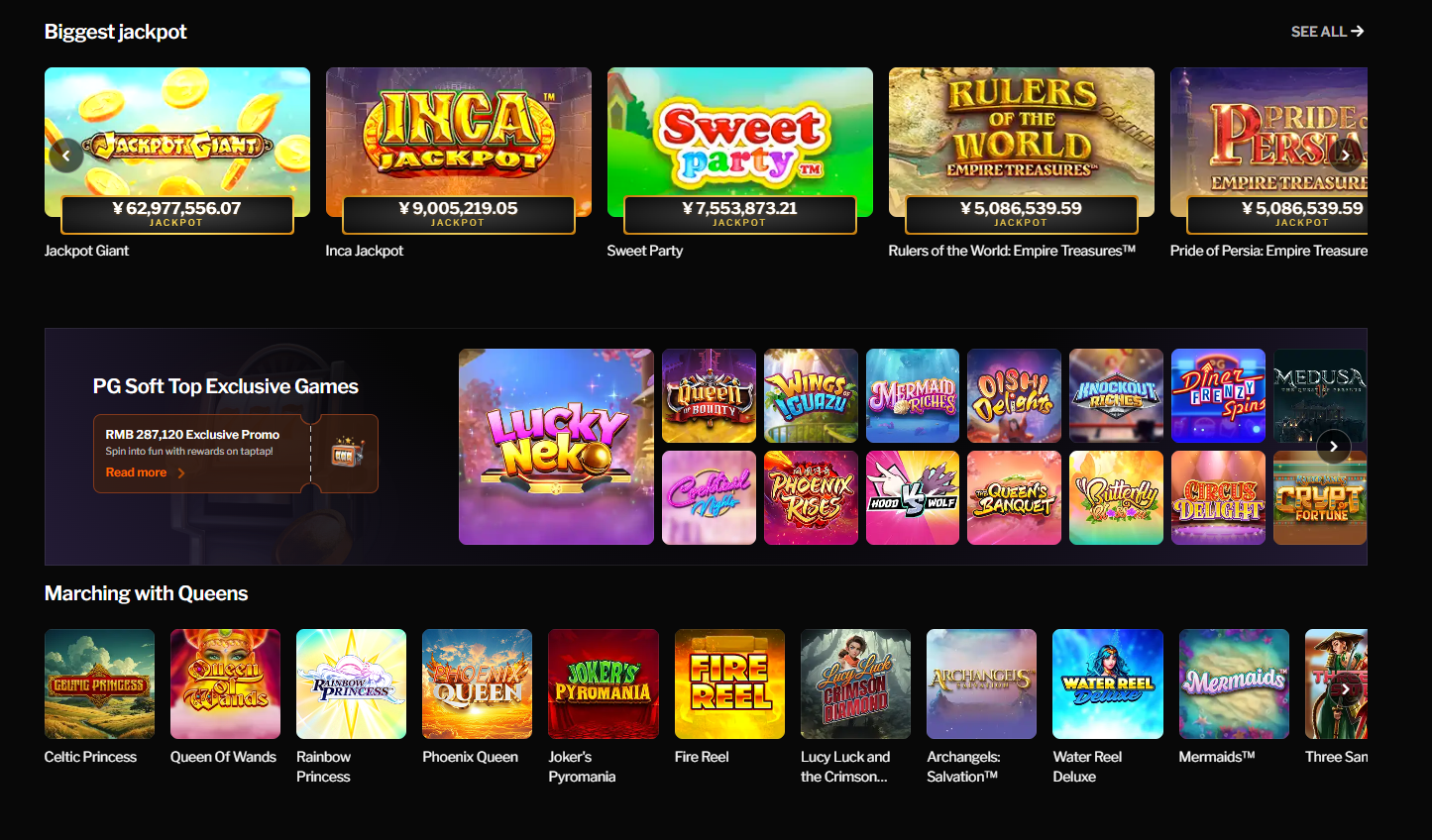1432x840 pixels.
Task: Open Circus Delight game icon
Action: pyautogui.click(x=1218, y=497)
